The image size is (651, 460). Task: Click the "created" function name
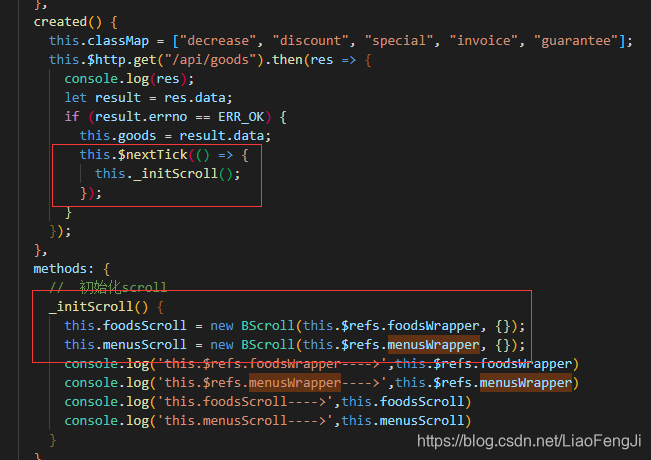[x=60, y=22]
